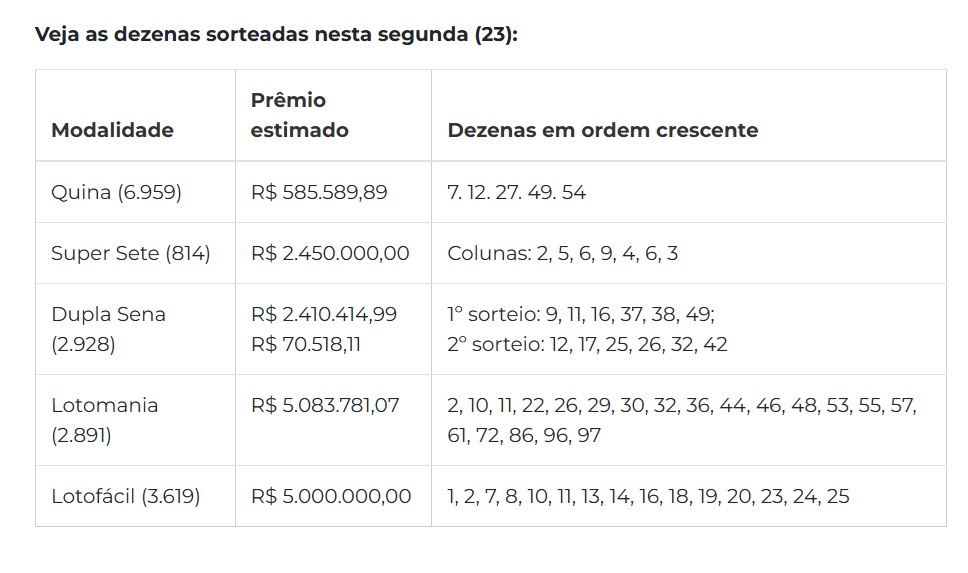
Task: Click the 'Modalidade' column header
Action: (112, 130)
